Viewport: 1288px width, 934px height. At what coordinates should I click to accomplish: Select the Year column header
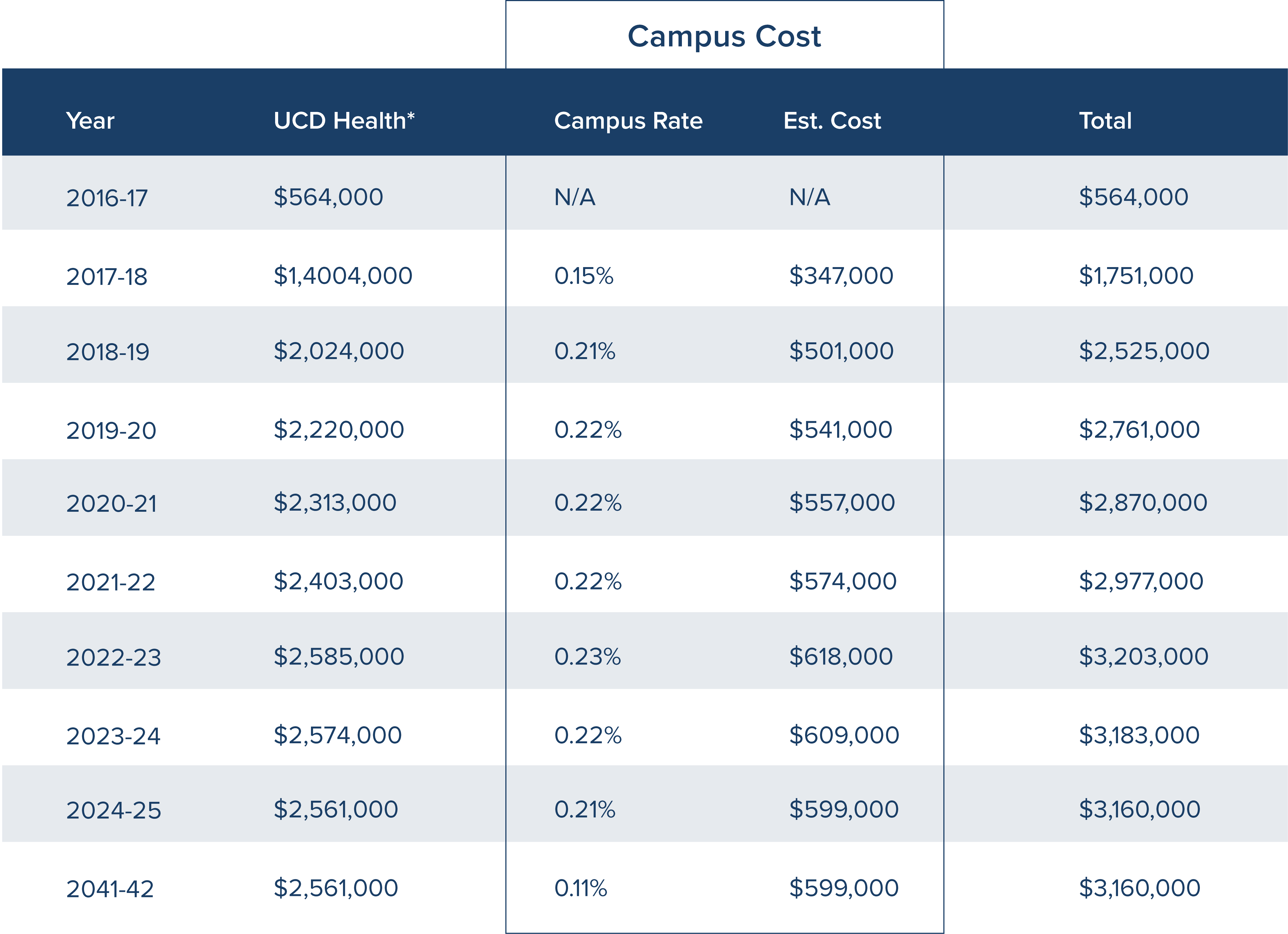click(90, 121)
